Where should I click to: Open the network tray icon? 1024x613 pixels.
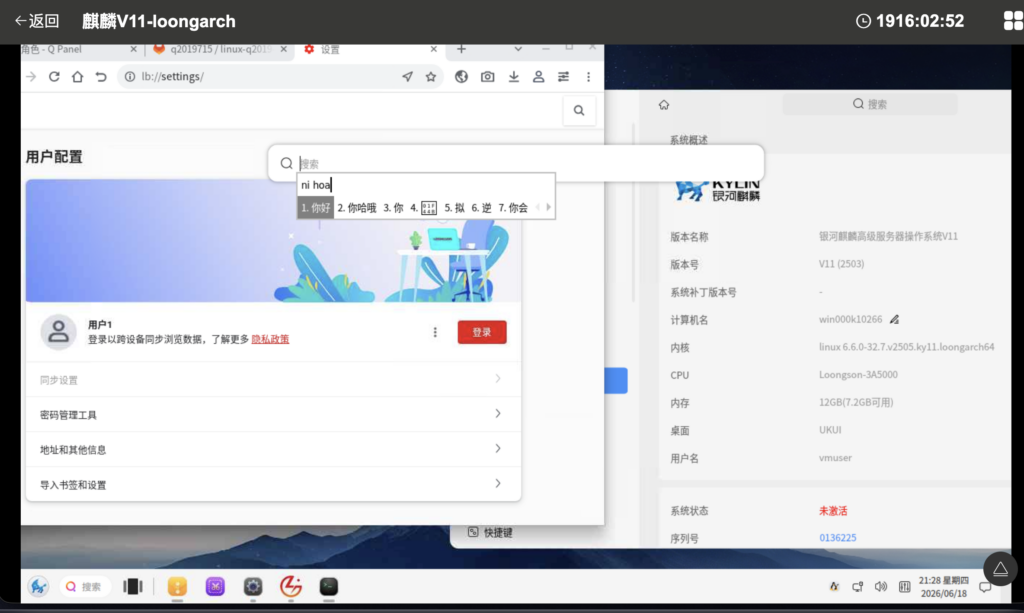pyautogui.click(x=857, y=586)
